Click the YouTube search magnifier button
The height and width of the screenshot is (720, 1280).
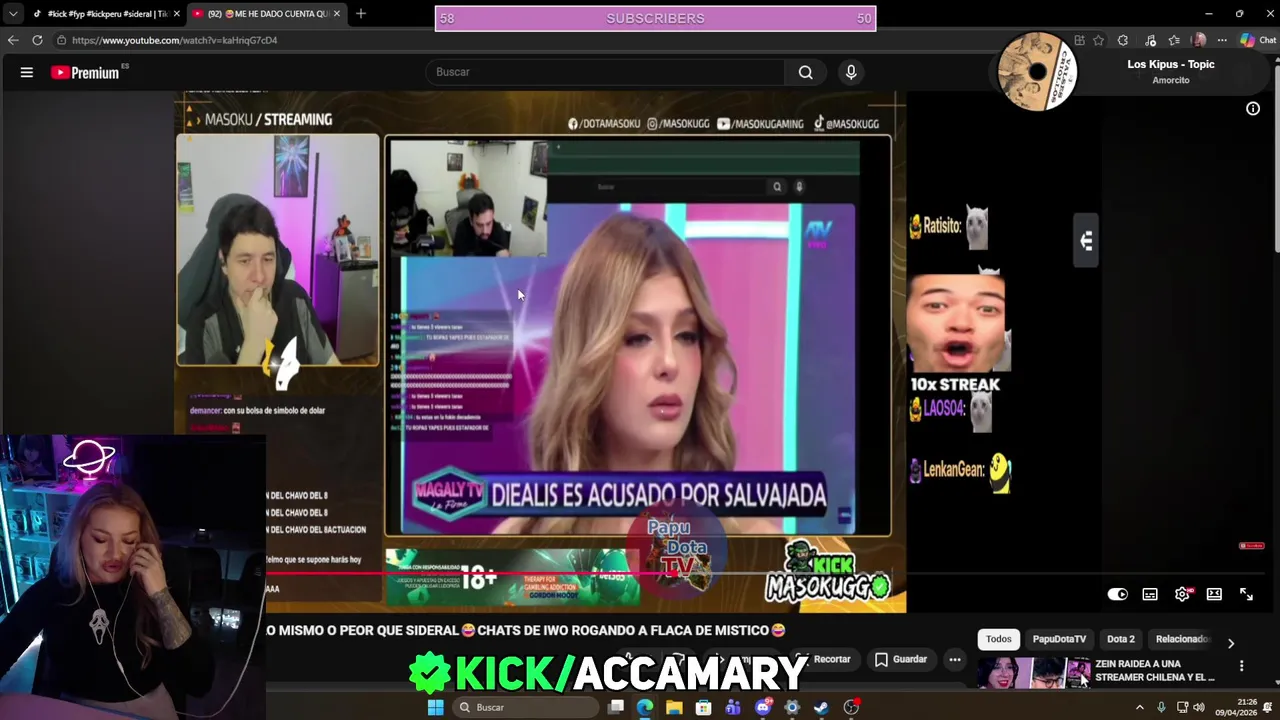[805, 72]
